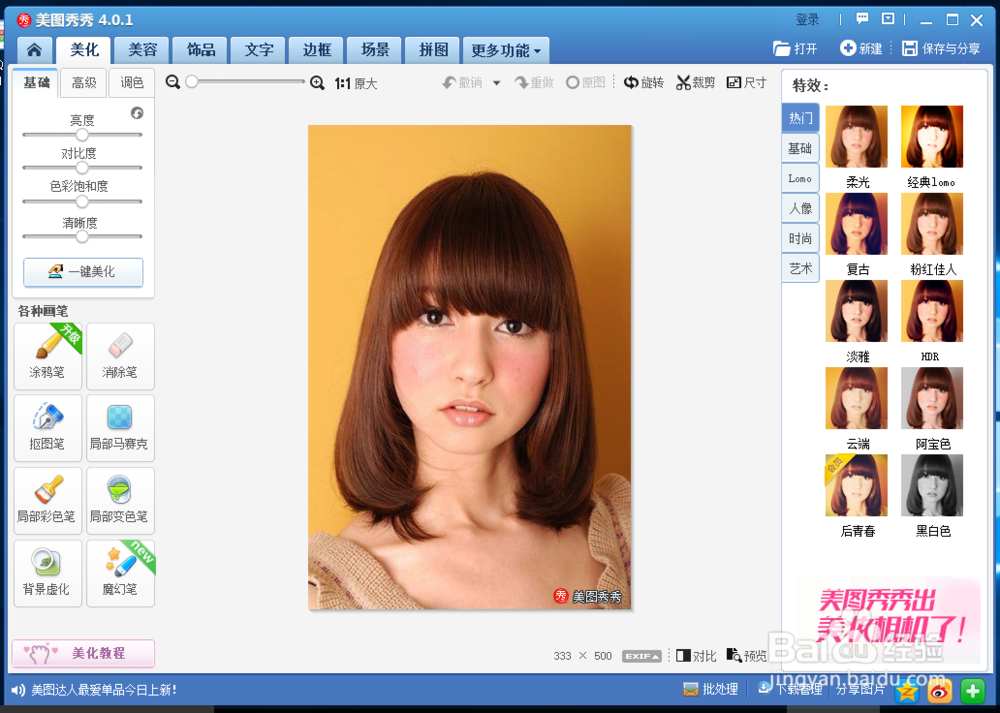Select the 局部彩色笔 local color brush
Viewport: 1000px width, 713px height.
[48, 501]
